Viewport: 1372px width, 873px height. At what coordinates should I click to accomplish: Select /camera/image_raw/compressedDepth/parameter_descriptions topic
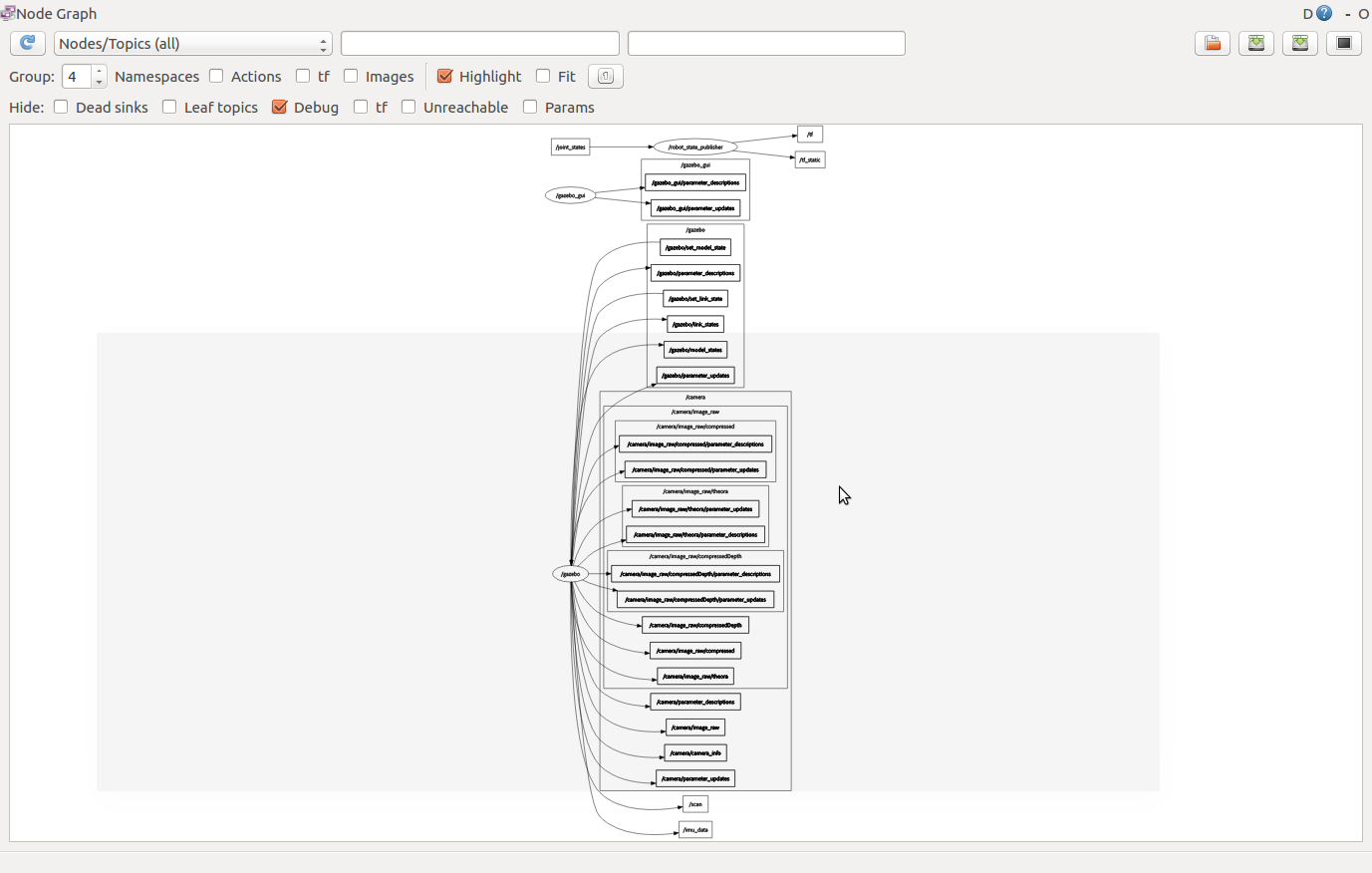pos(695,574)
